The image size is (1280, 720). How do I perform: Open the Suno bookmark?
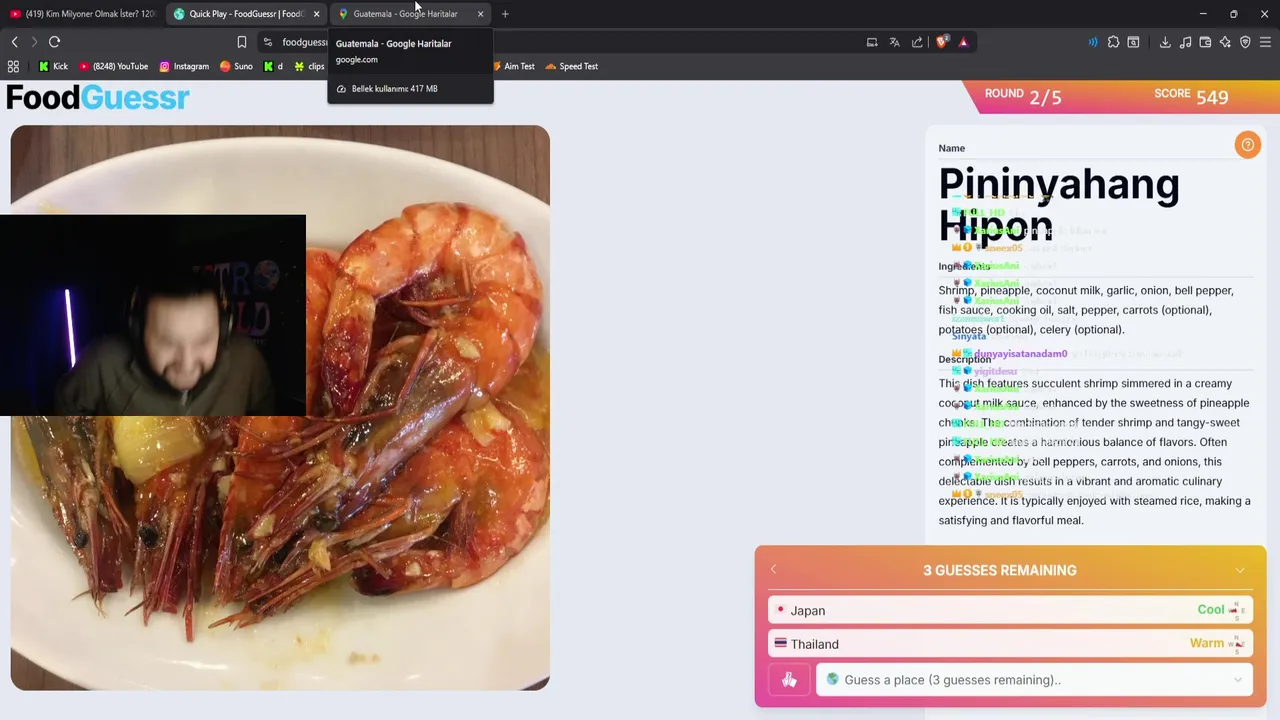click(x=236, y=67)
